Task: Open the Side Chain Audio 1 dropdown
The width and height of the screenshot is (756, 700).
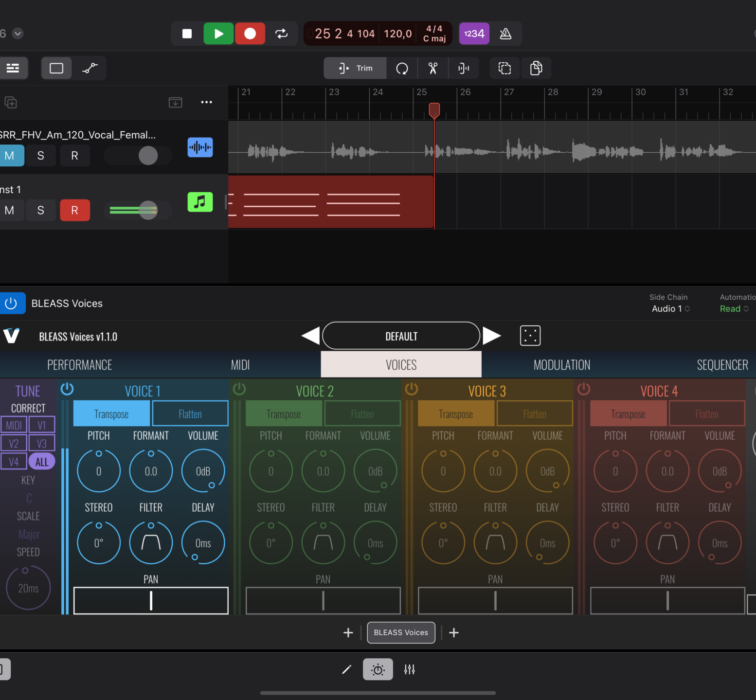Action: [671, 309]
